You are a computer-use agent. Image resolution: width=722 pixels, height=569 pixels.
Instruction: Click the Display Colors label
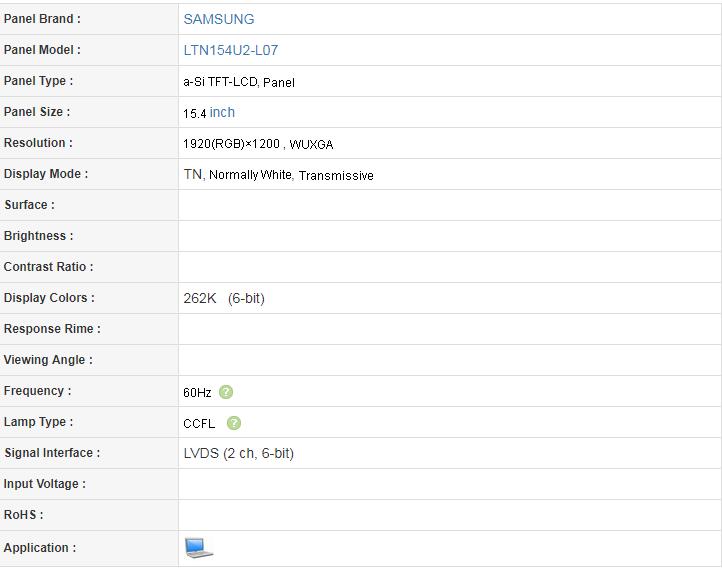coord(49,298)
